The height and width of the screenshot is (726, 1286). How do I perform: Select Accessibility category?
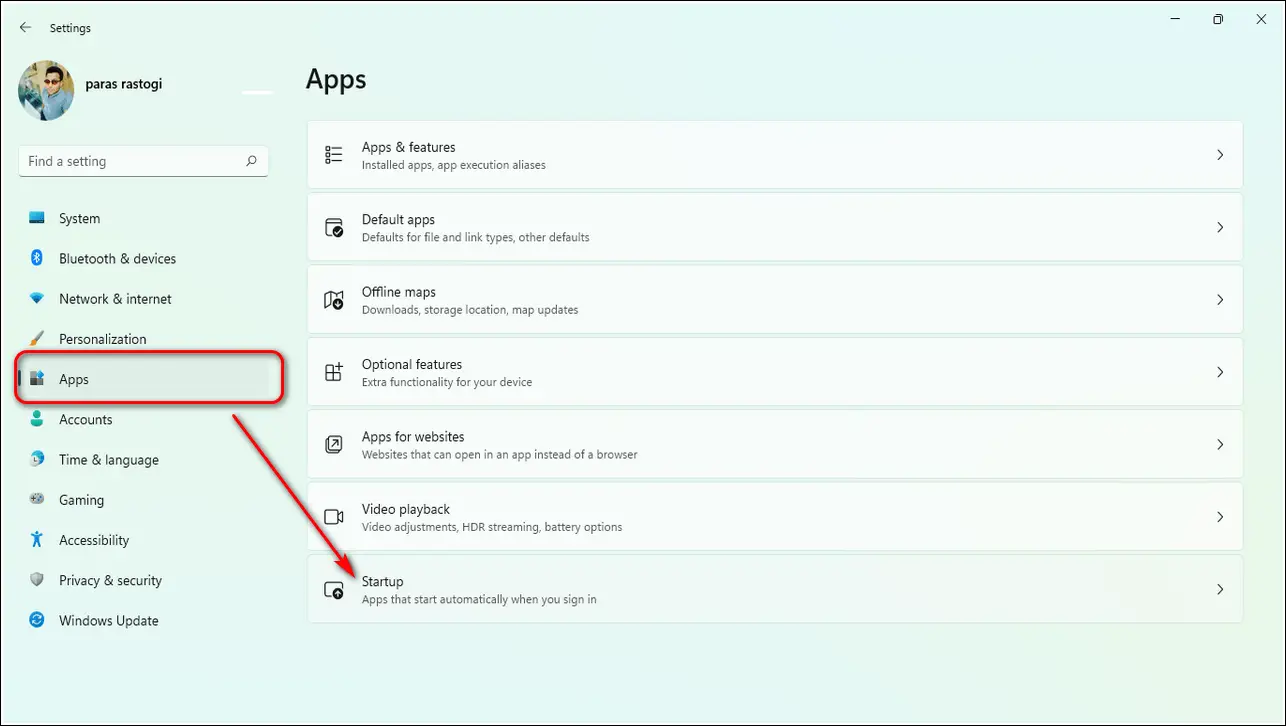pos(143,540)
